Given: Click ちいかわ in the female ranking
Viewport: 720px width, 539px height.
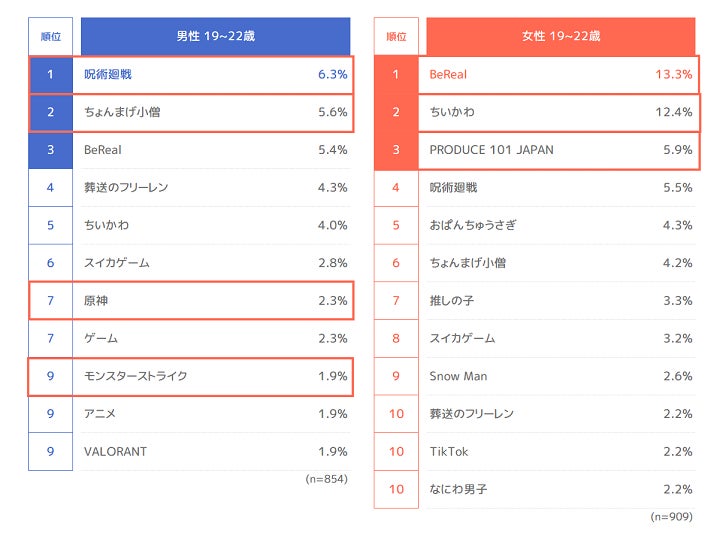Looking at the screenshot, I should (x=452, y=112).
